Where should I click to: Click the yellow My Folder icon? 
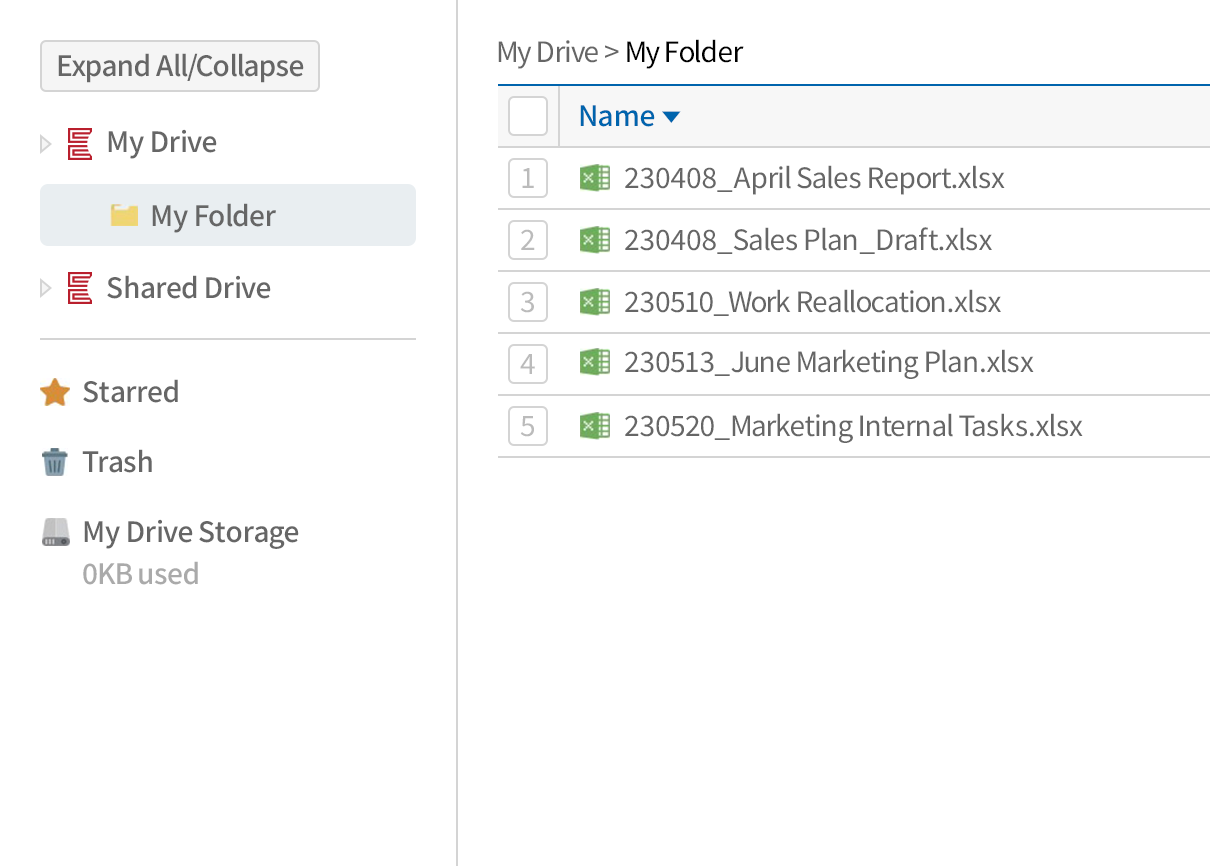[124, 216]
